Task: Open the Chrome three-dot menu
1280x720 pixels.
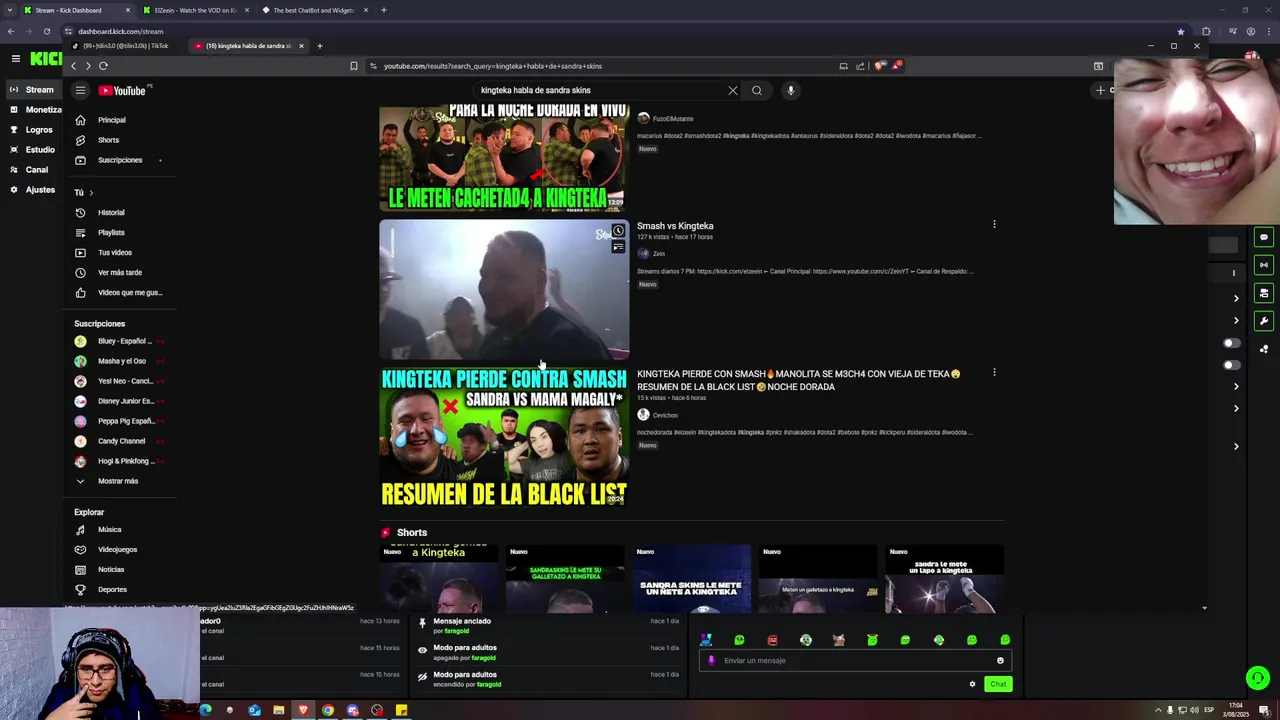Action: [x=1267, y=31]
